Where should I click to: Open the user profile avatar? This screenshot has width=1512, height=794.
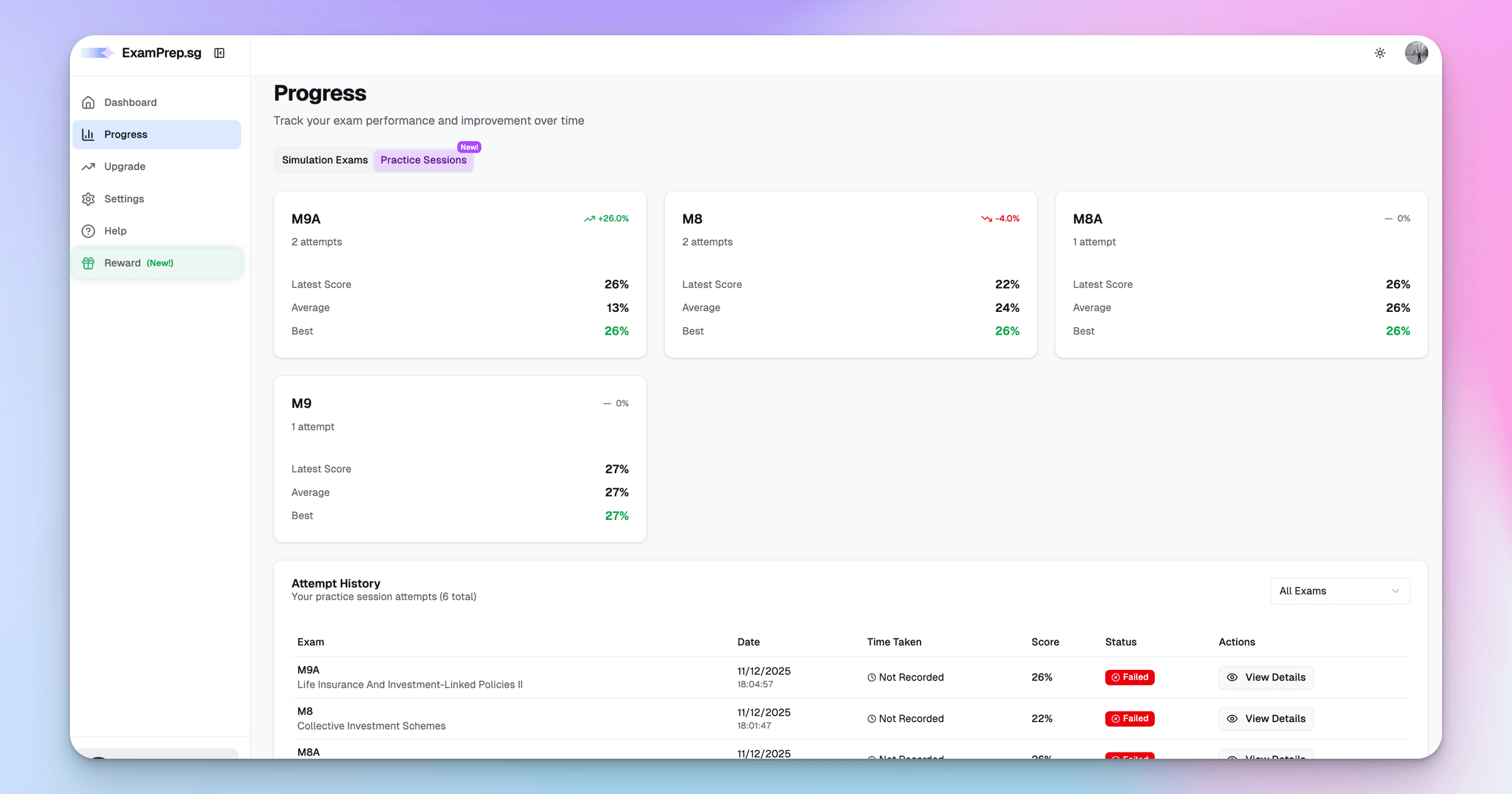[x=1416, y=53]
